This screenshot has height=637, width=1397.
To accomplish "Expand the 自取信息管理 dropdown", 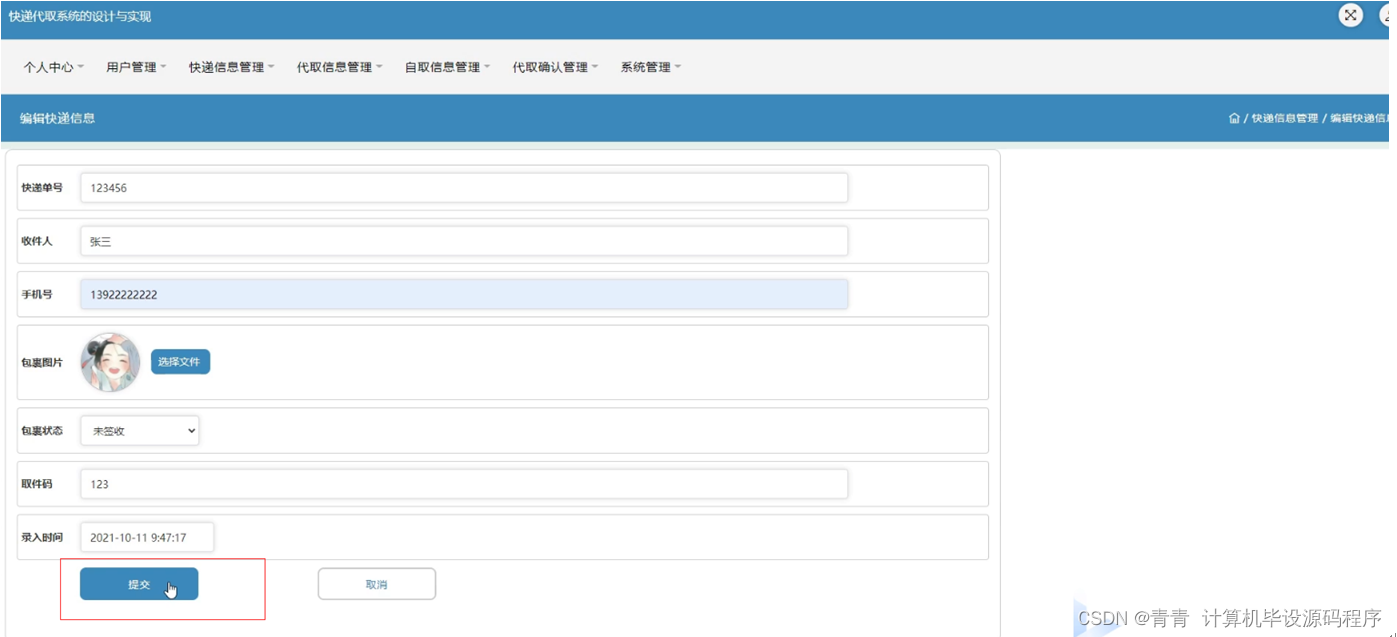I will [x=446, y=66].
